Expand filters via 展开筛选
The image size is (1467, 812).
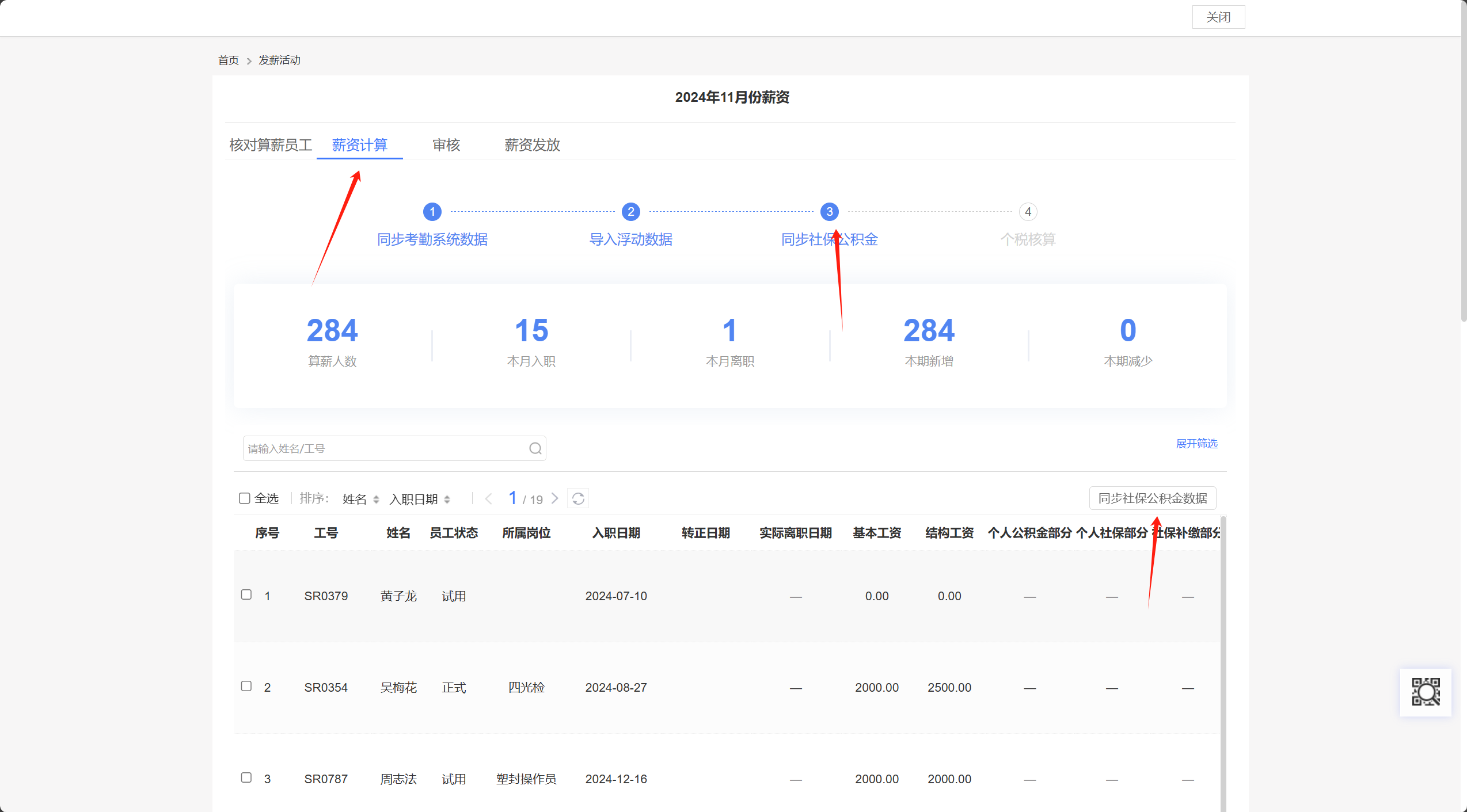[1196, 444]
